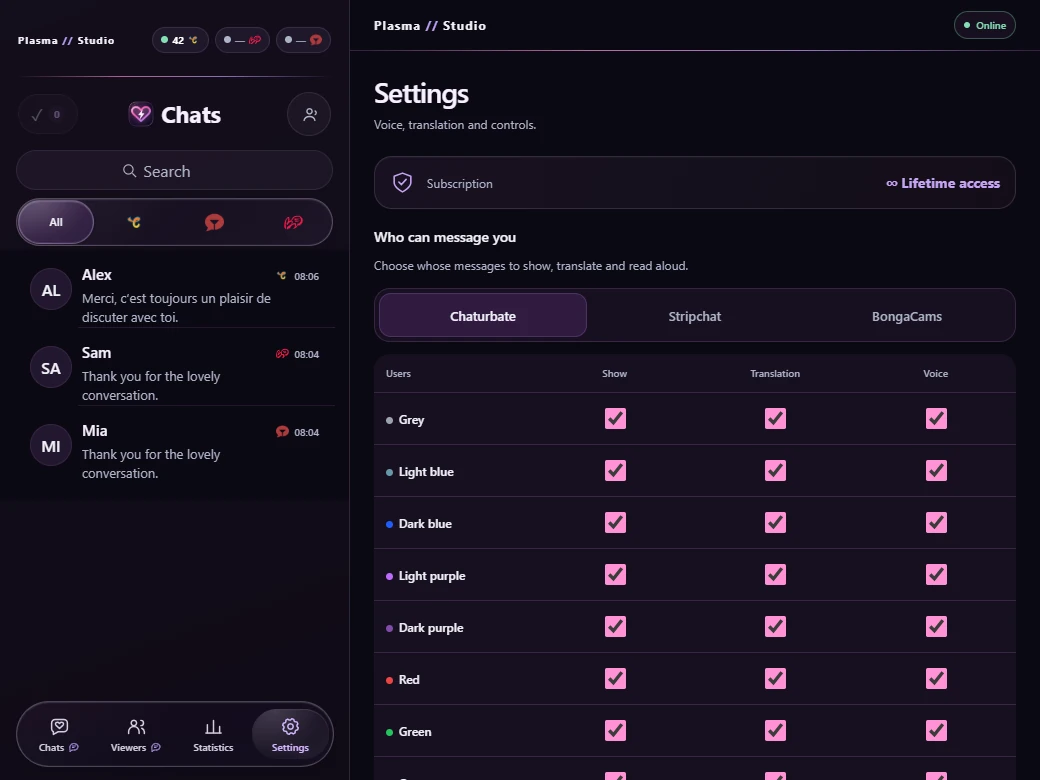This screenshot has width=1040, height=780.
Task: Filter chats by Chaturbate icon
Action: [134, 222]
